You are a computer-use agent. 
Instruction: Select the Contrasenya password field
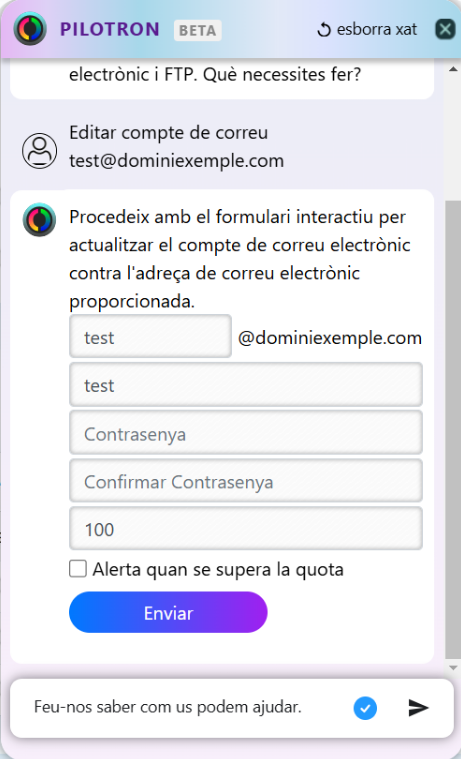tap(246, 433)
